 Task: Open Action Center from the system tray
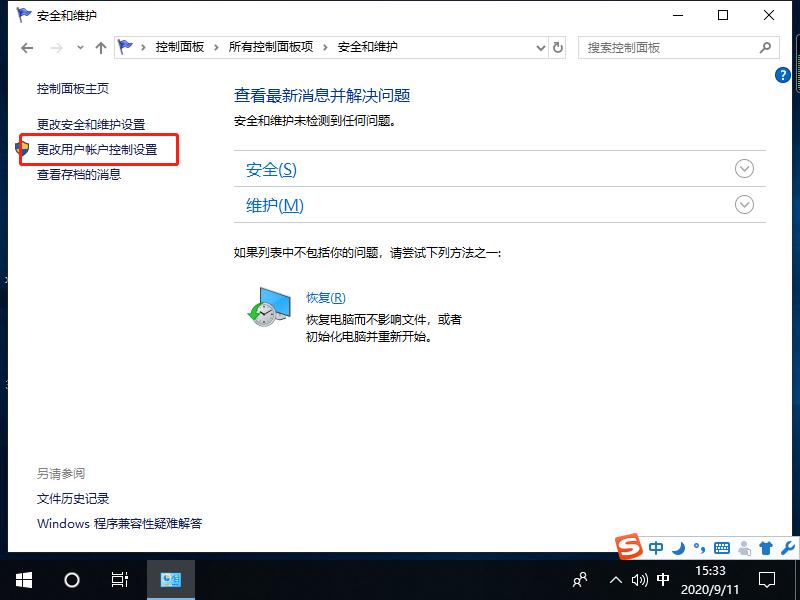coord(766,579)
